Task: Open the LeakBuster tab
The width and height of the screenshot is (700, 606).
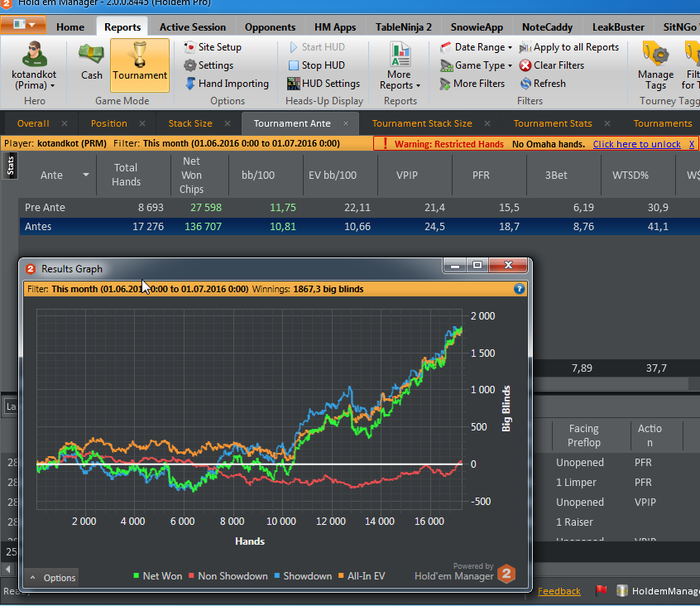Action: pos(618,27)
